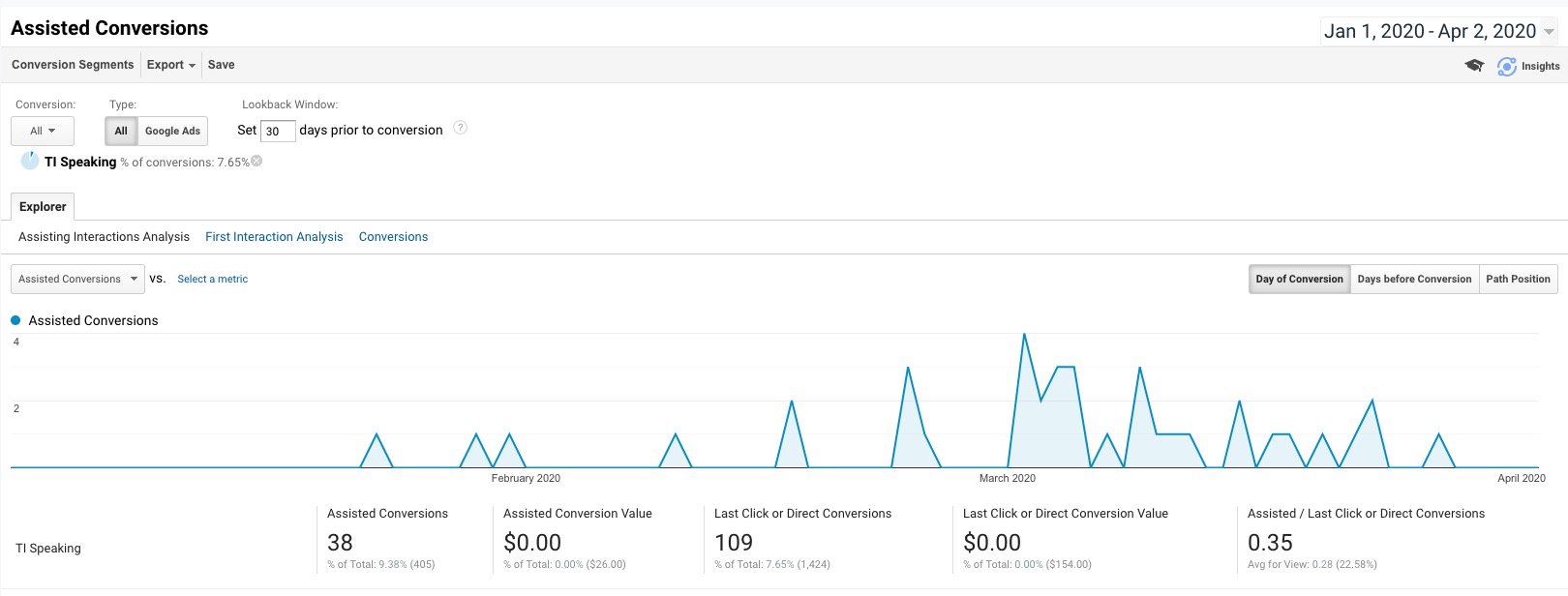Viewport: 1568px width, 596px height.
Task: Open the date range picker arrow
Action: pyautogui.click(x=1549, y=32)
